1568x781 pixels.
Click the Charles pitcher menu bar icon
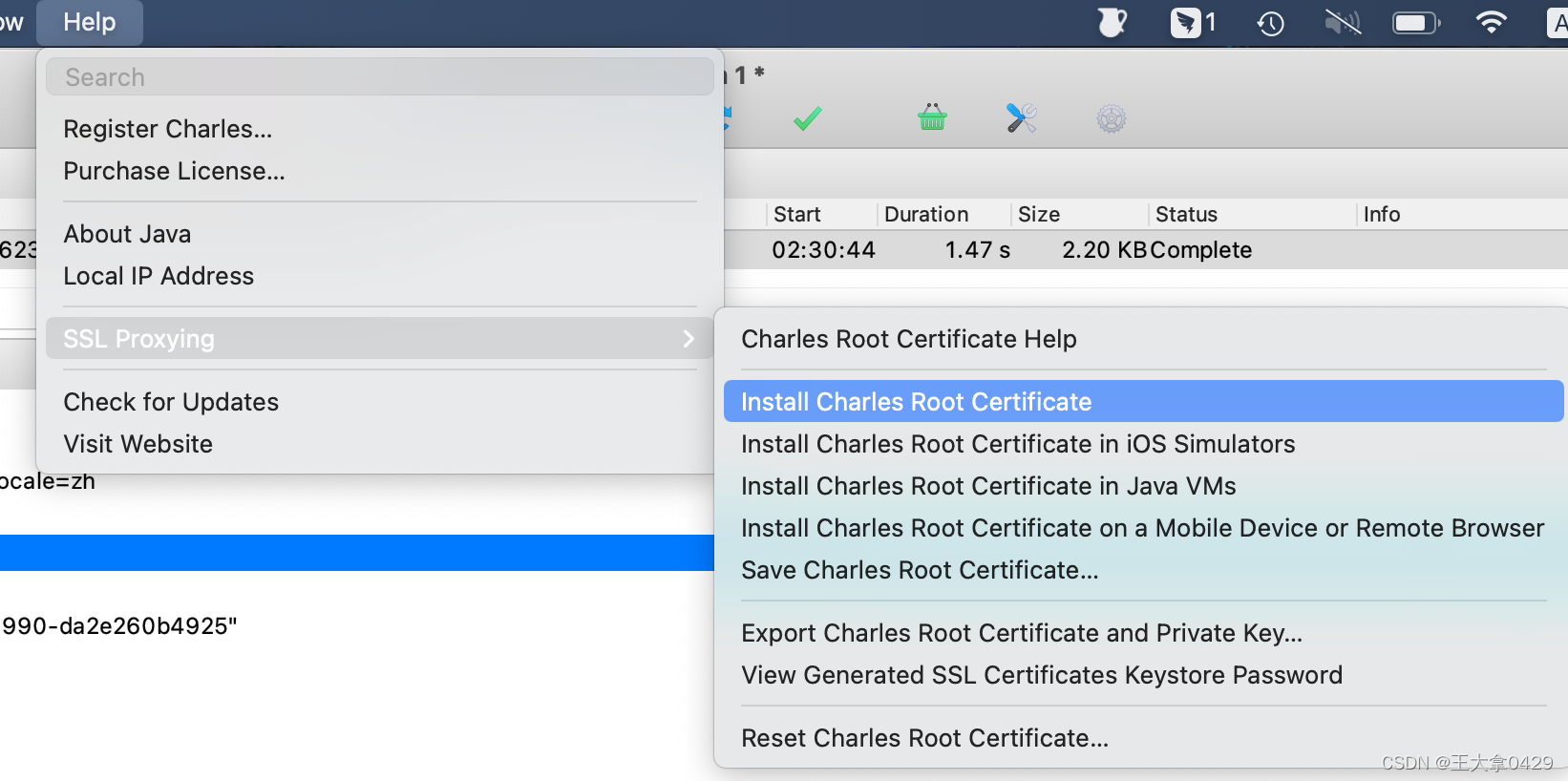(1112, 22)
